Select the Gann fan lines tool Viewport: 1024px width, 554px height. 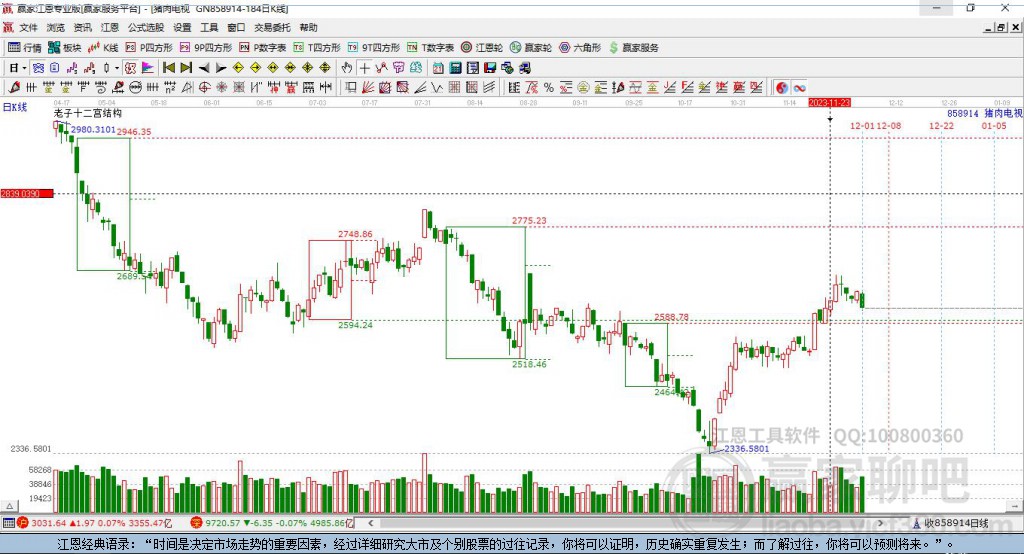368,88
